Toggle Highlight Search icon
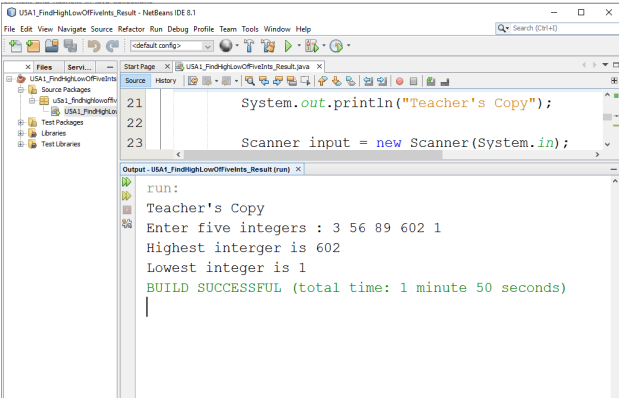 tap(292, 81)
